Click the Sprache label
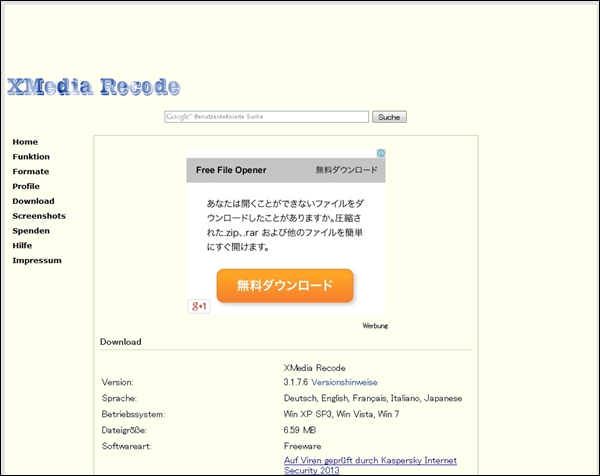The width and height of the screenshot is (600, 476). 119,398
